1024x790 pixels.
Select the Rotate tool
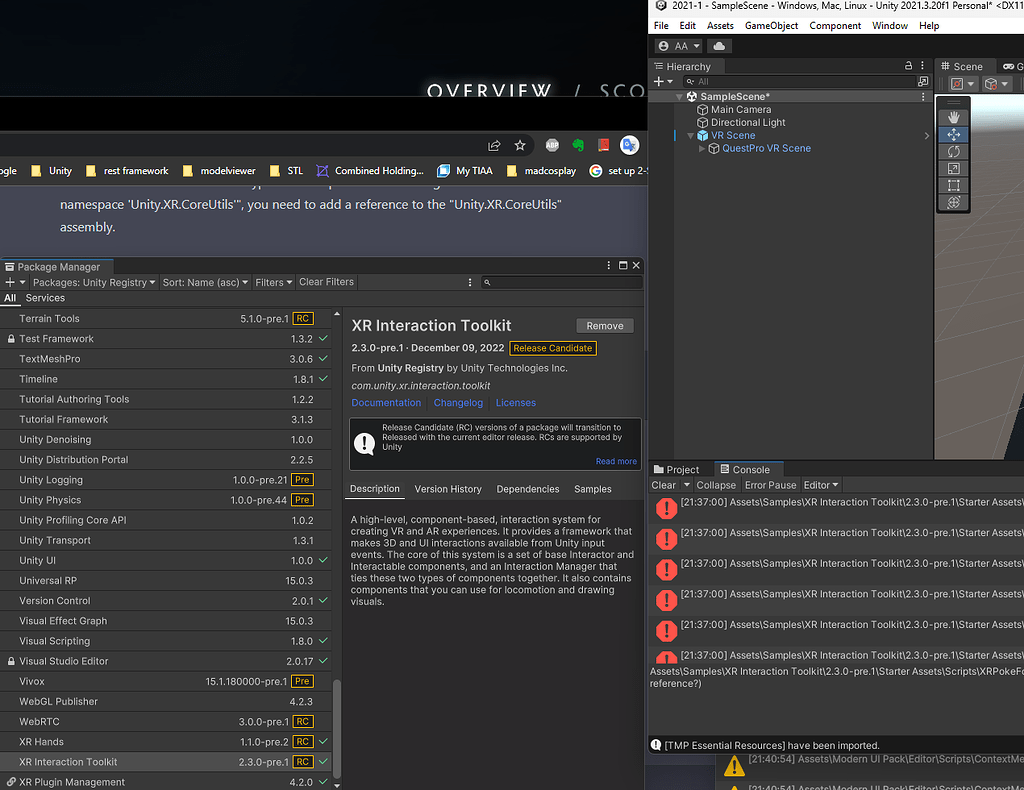point(953,149)
